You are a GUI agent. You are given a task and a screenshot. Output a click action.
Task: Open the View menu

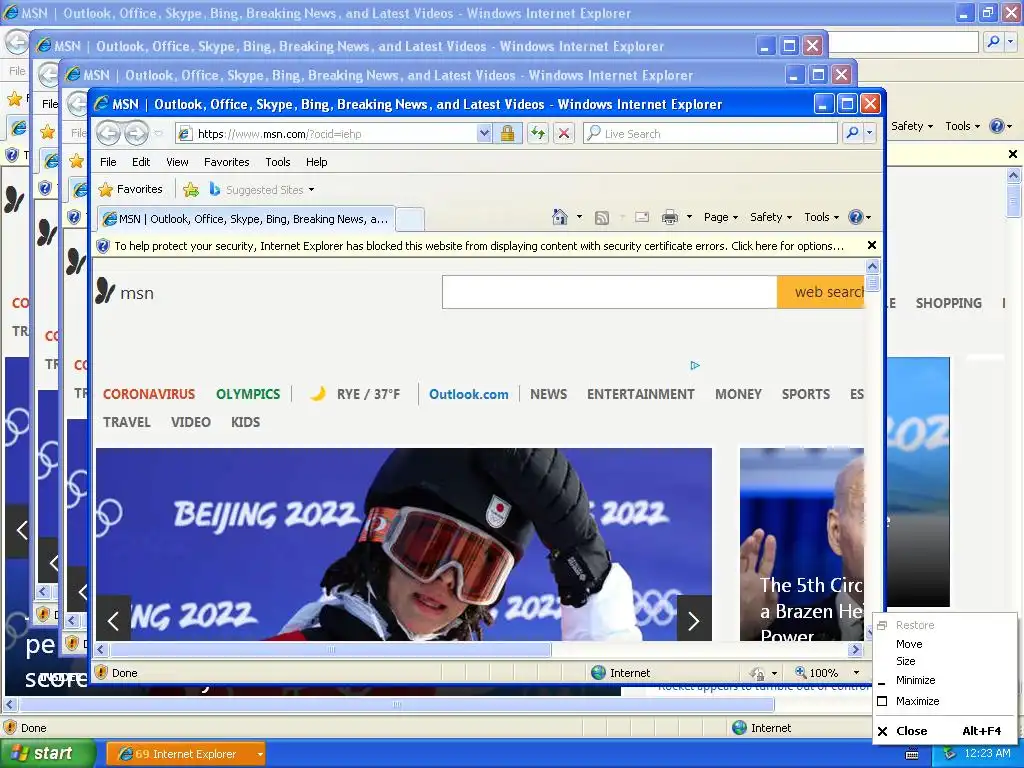[x=177, y=162]
